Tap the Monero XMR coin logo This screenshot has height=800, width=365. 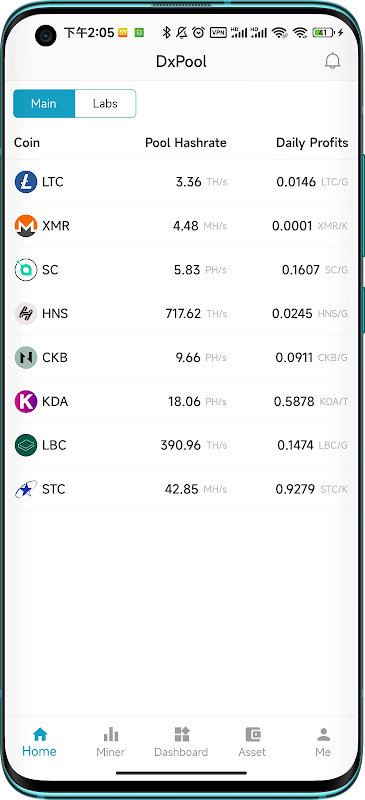[x=26, y=226]
